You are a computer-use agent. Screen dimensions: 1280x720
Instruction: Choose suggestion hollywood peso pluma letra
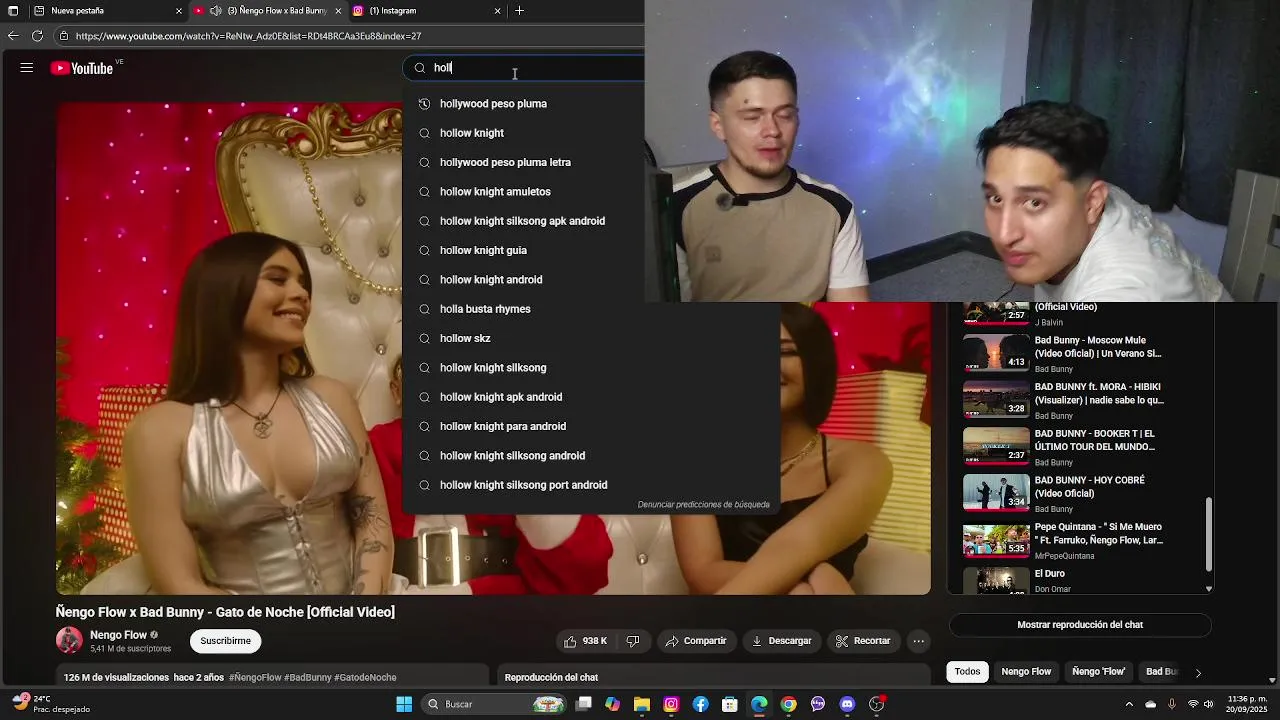tap(590, 162)
